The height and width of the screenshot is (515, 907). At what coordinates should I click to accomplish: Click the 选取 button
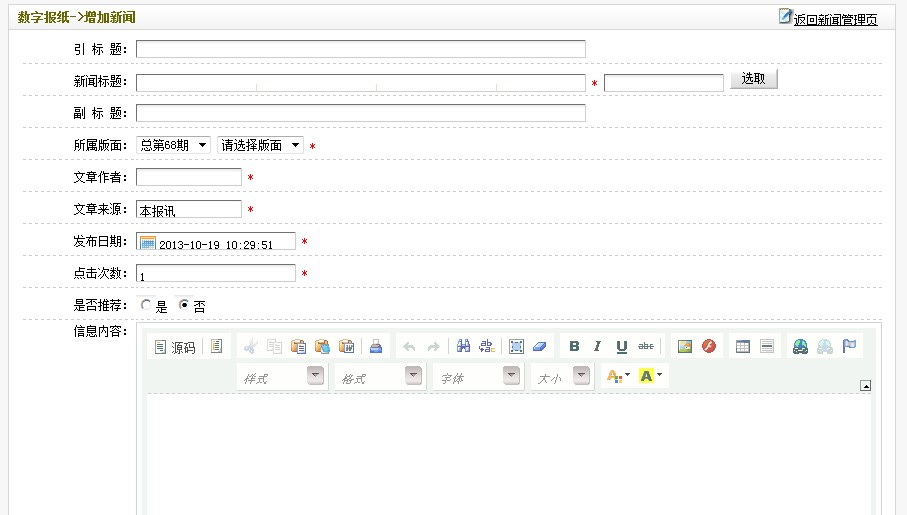(754, 79)
